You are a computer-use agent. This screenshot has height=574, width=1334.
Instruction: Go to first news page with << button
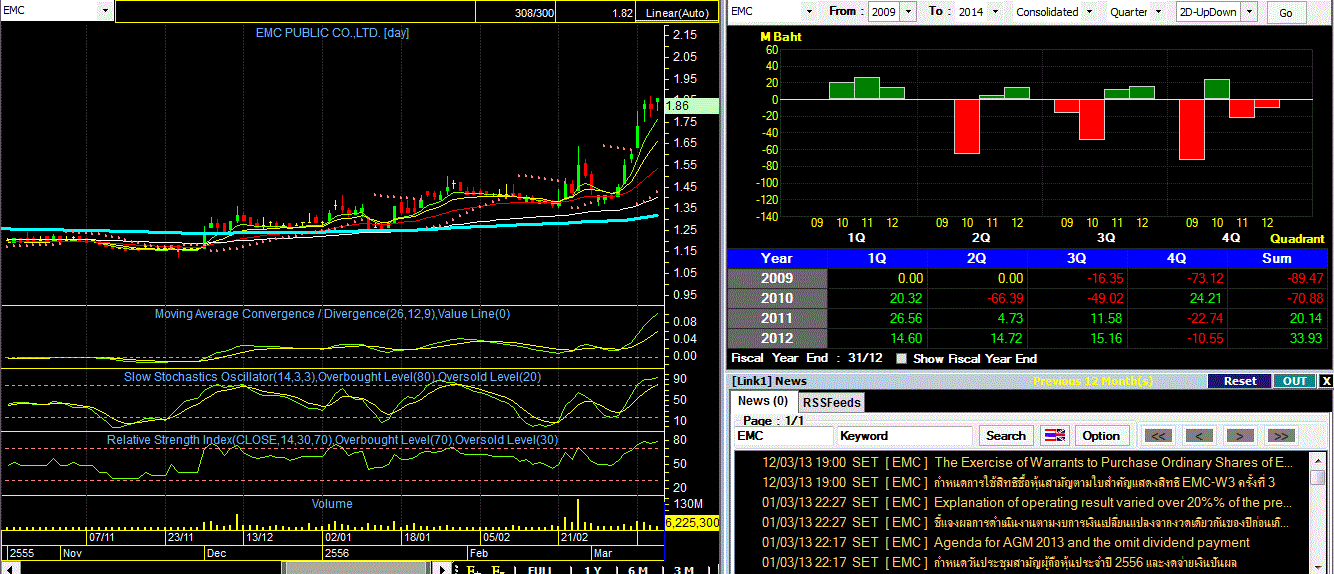[1160, 436]
